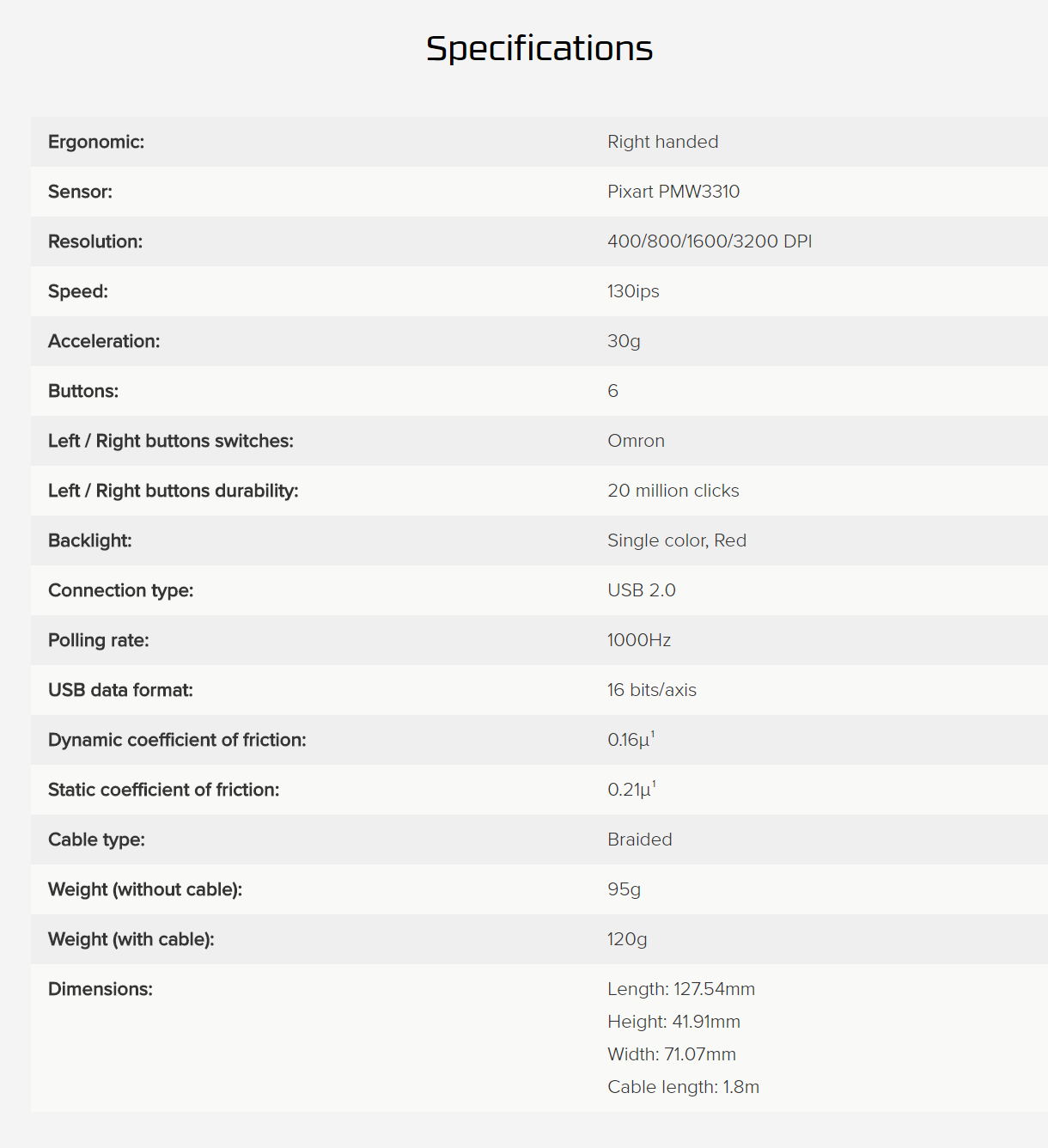The width and height of the screenshot is (1048, 1148).
Task: Click the Ergonomic label
Action: tap(96, 142)
